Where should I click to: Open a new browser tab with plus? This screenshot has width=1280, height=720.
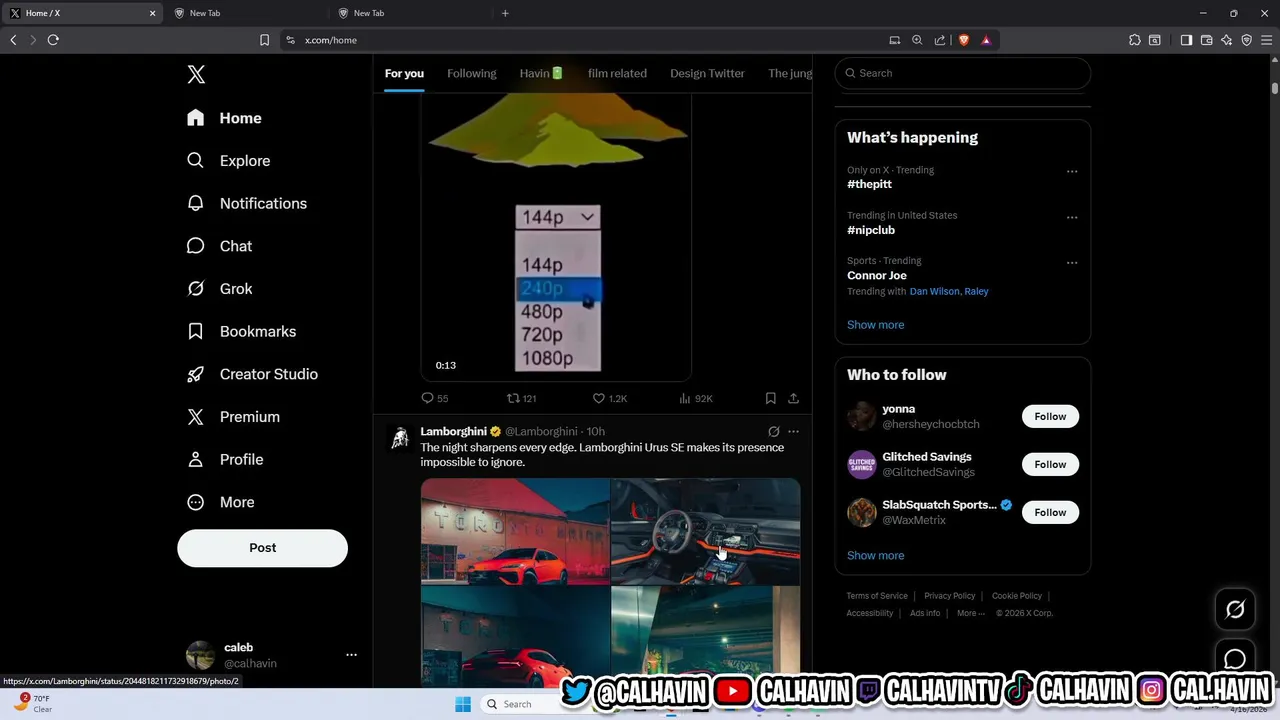pyautogui.click(x=505, y=13)
